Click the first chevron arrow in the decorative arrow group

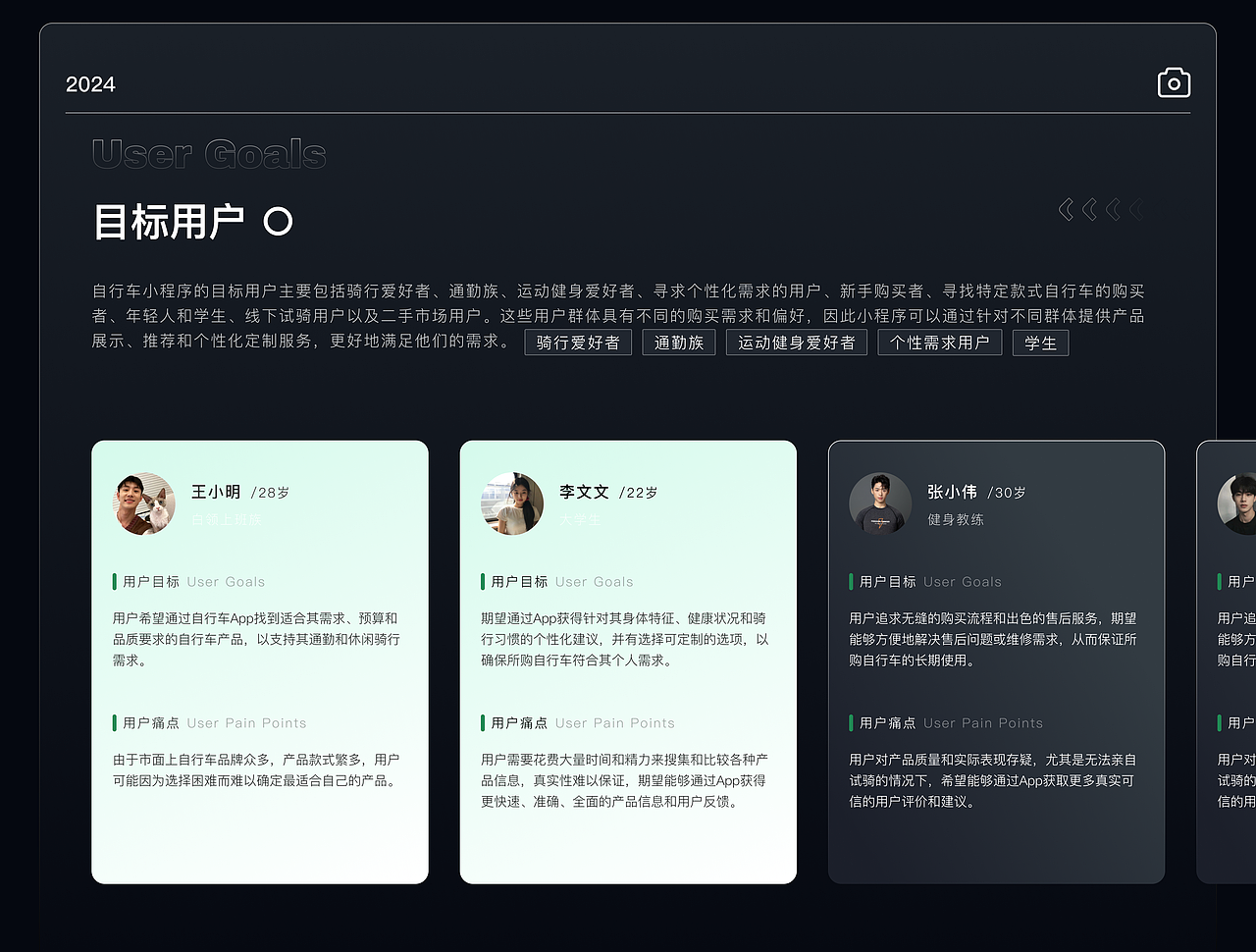[x=1065, y=209]
